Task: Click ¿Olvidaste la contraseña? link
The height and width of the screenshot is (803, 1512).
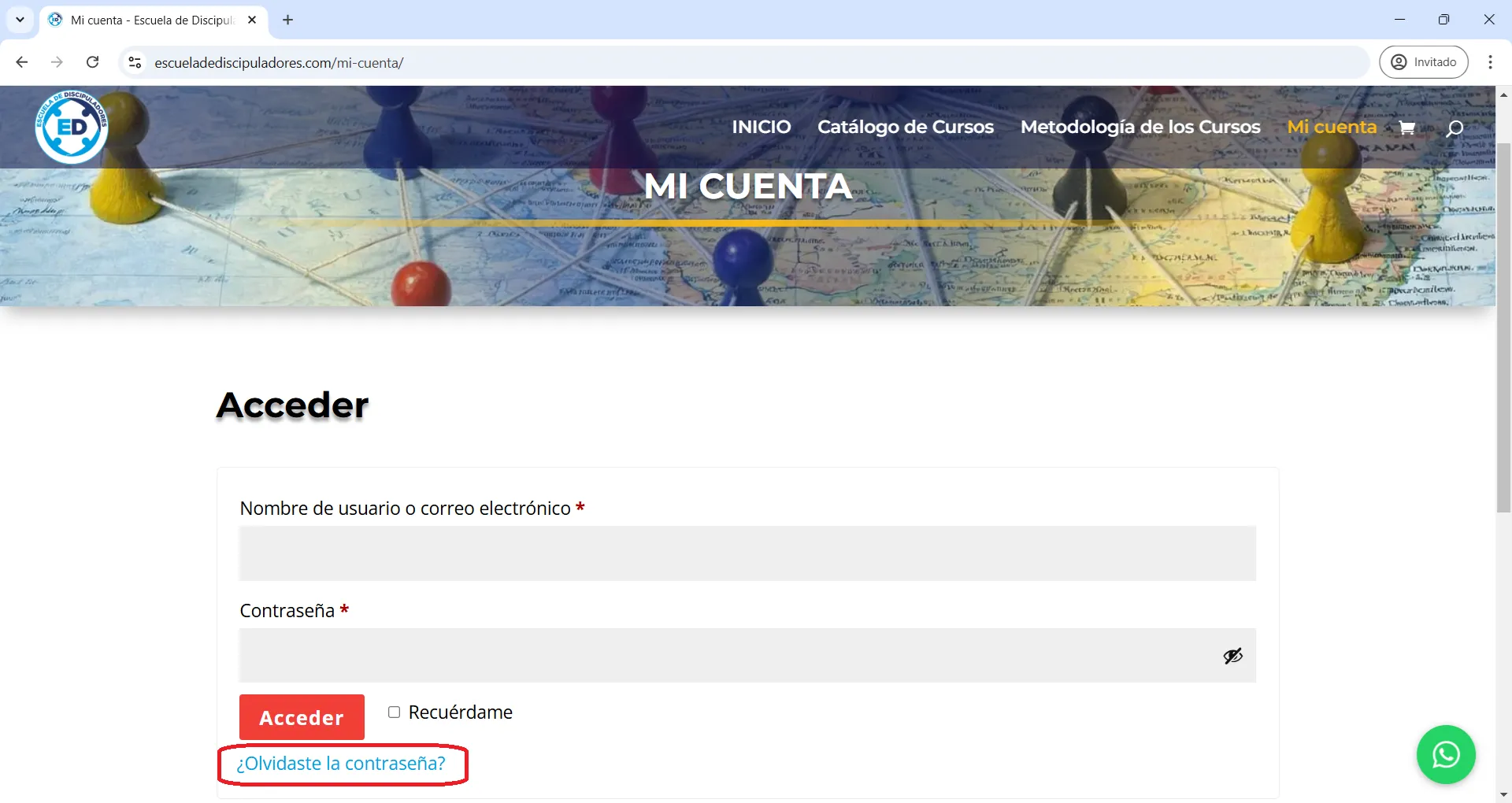Action: pyautogui.click(x=341, y=764)
